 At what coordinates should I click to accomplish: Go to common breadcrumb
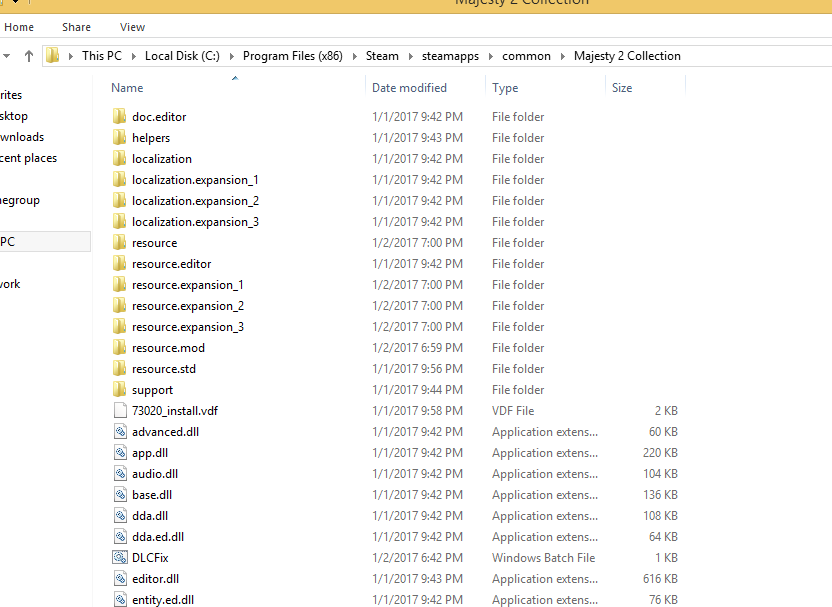(526, 56)
